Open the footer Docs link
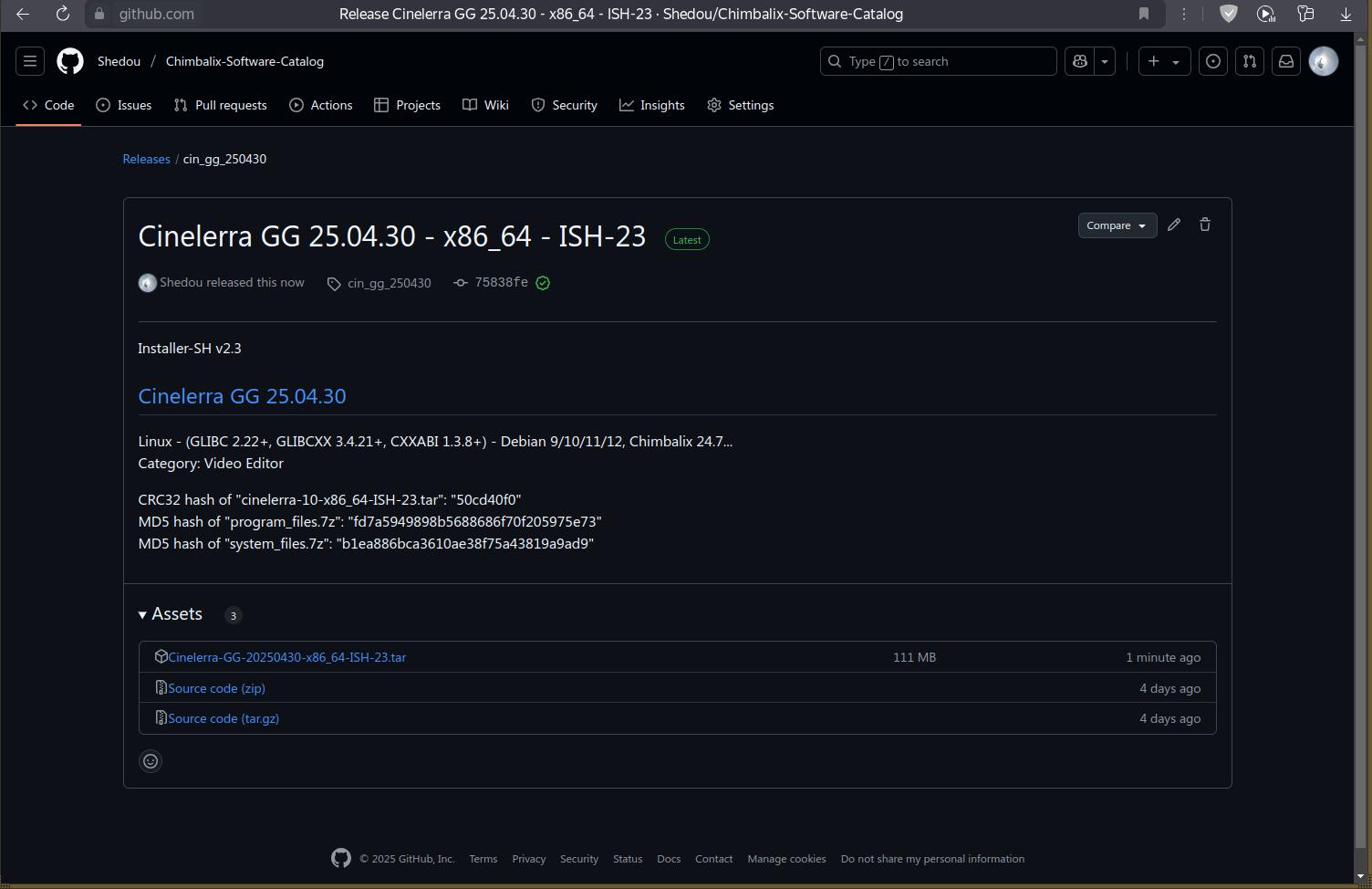 point(669,859)
